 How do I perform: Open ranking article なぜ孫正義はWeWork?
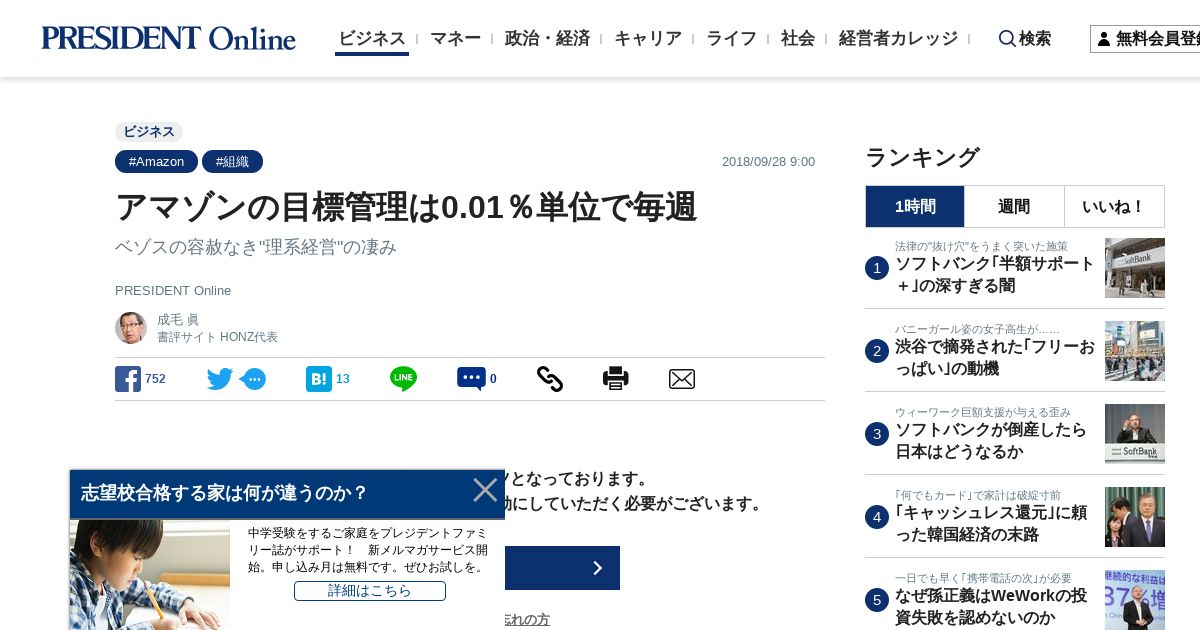991,607
